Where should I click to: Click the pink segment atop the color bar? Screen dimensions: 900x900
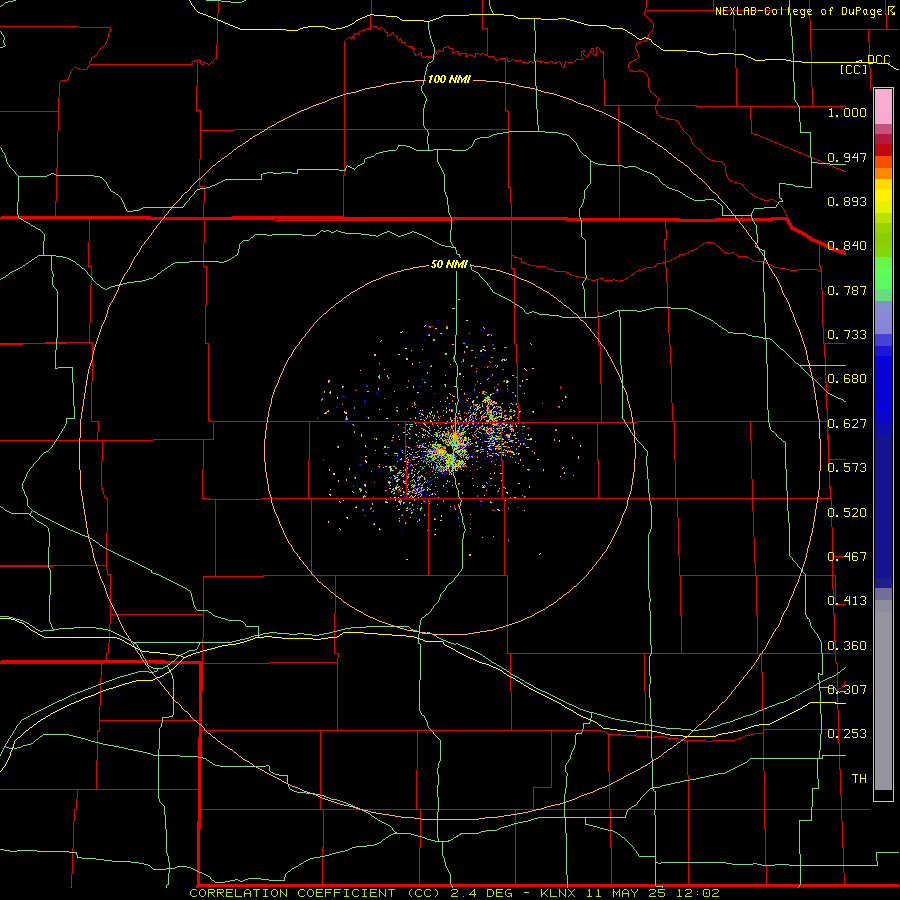[883, 107]
